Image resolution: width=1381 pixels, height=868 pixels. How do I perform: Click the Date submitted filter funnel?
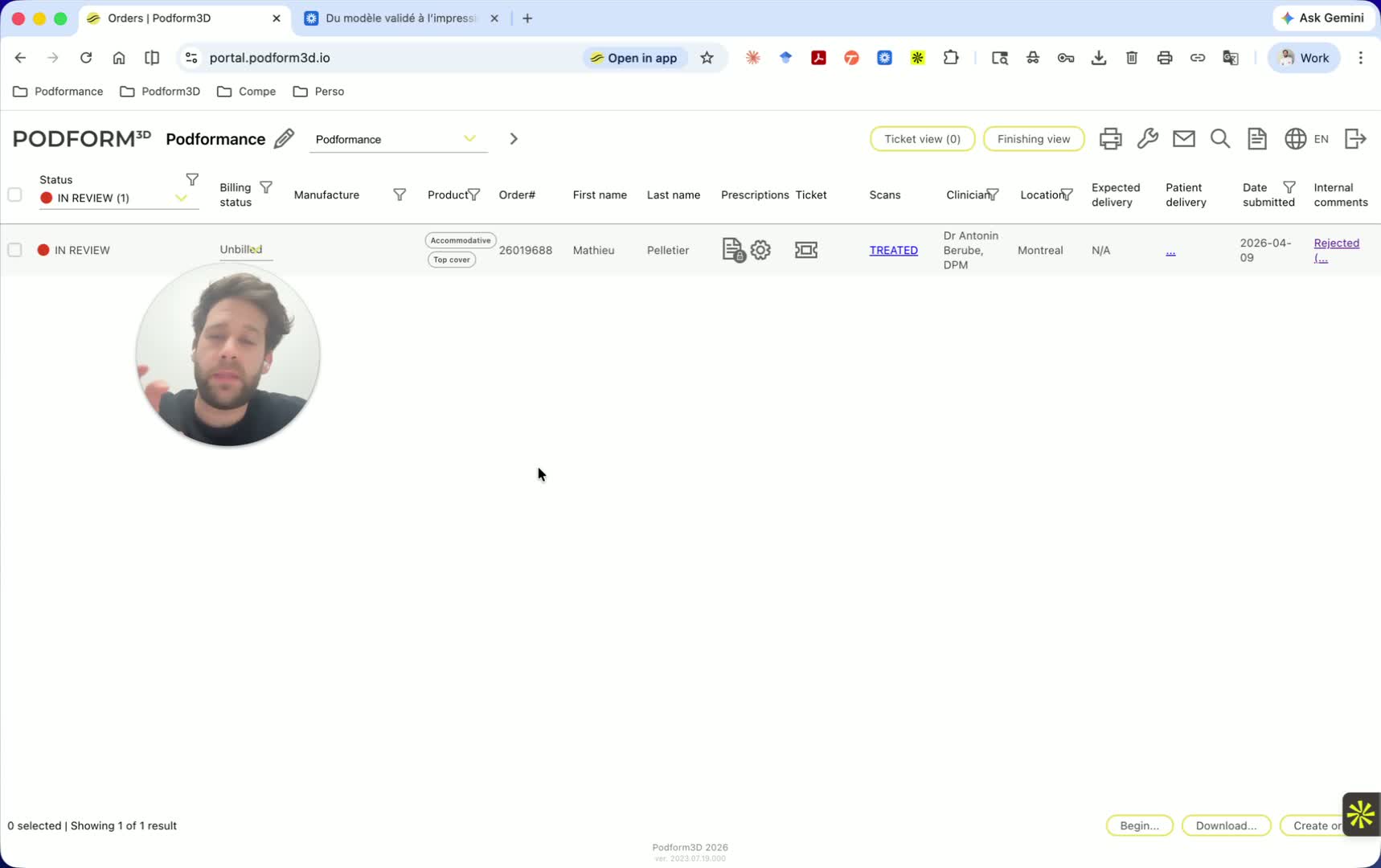tap(1289, 187)
